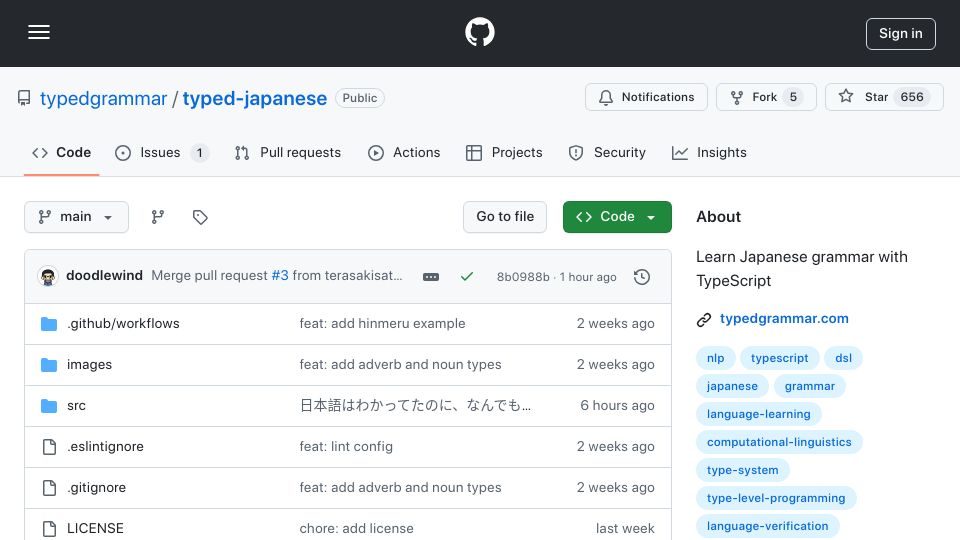Viewport: 960px width, 540px height.
Task: Open 'chore: add license' commit message
Action: [x=356, y=528]
